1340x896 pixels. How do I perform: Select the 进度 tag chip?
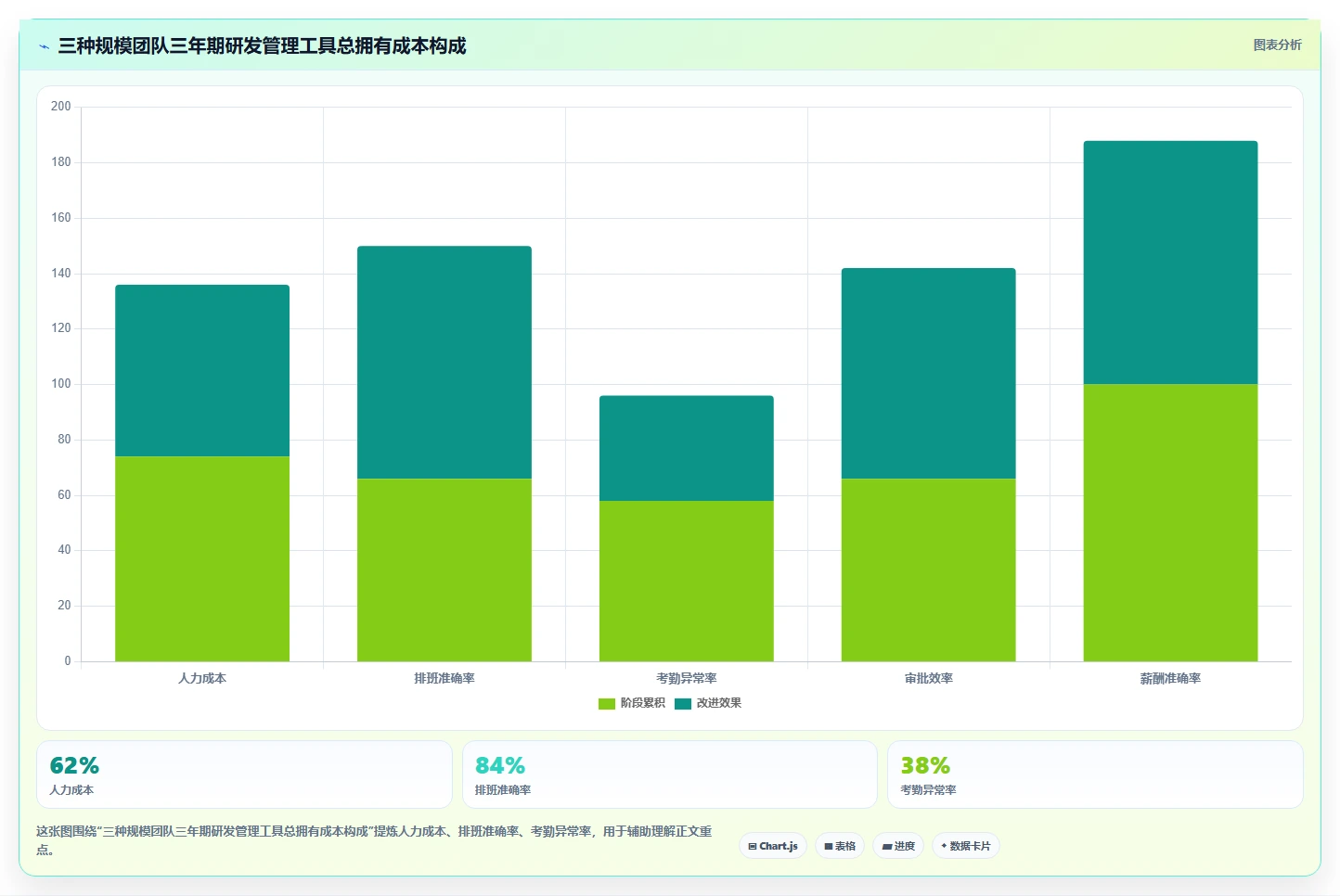tap(898, 846)
